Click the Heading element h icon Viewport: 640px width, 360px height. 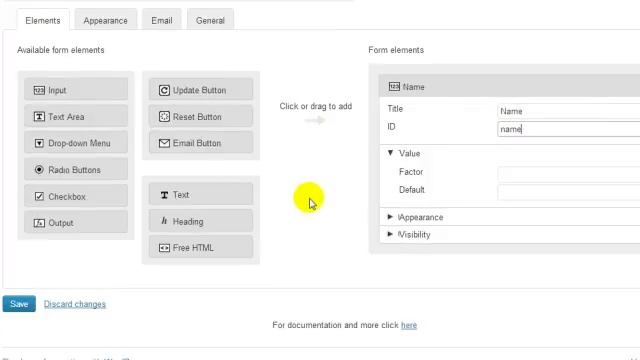point(164,221)
